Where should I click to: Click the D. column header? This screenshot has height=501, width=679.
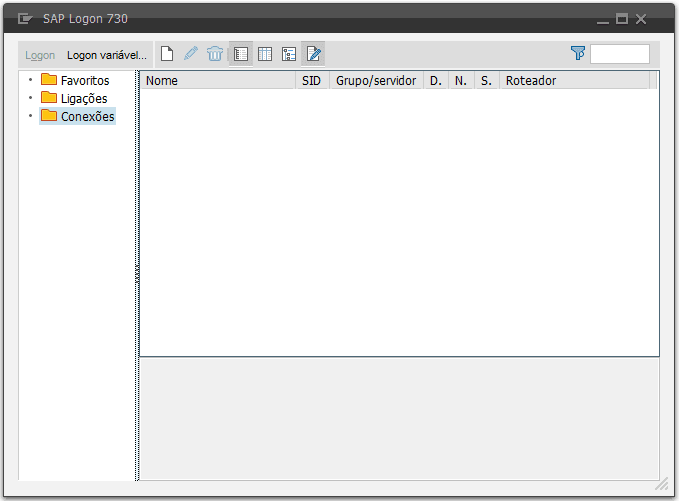(436, 81)
